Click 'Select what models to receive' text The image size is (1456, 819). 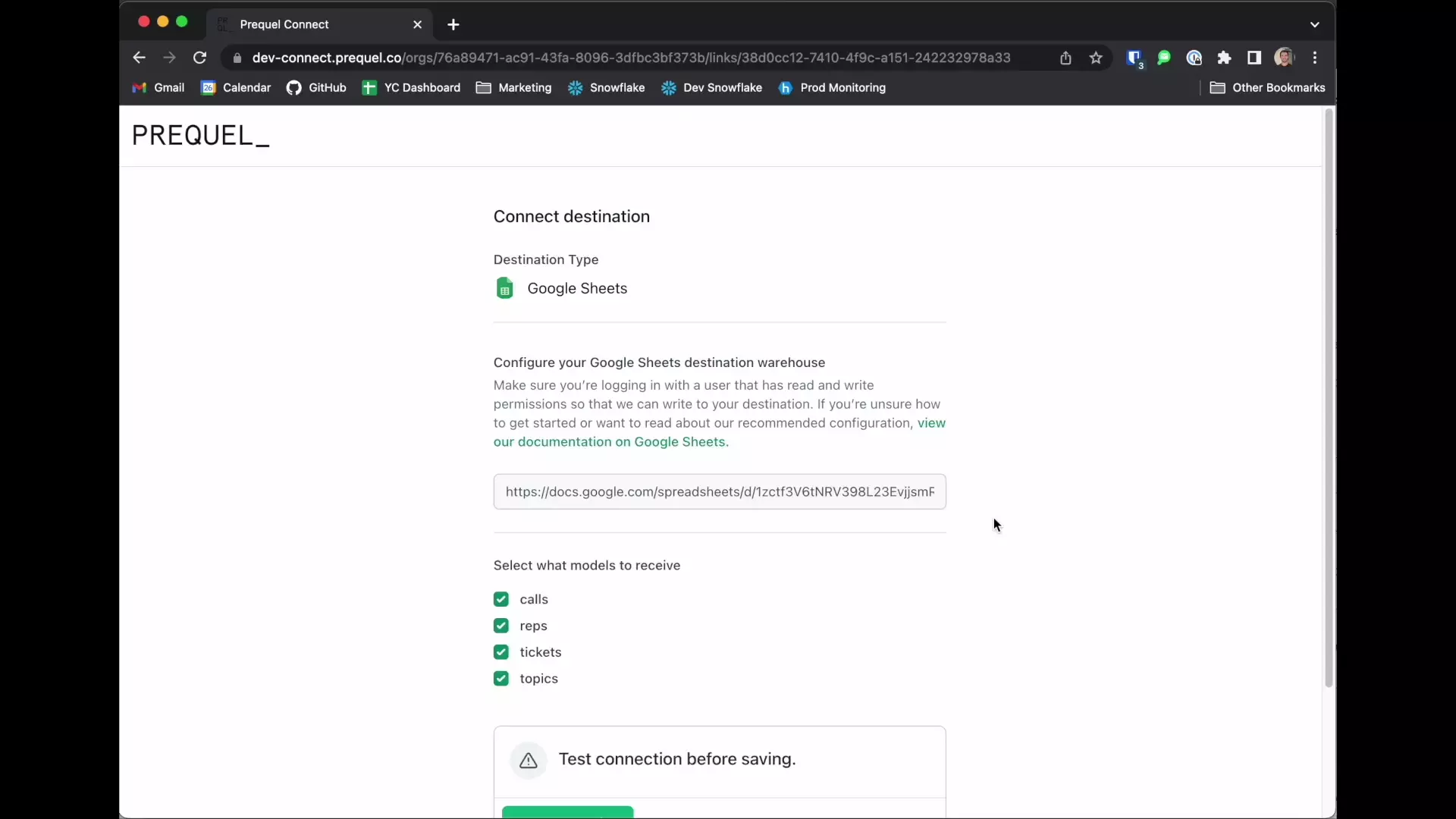coord(587,565)
